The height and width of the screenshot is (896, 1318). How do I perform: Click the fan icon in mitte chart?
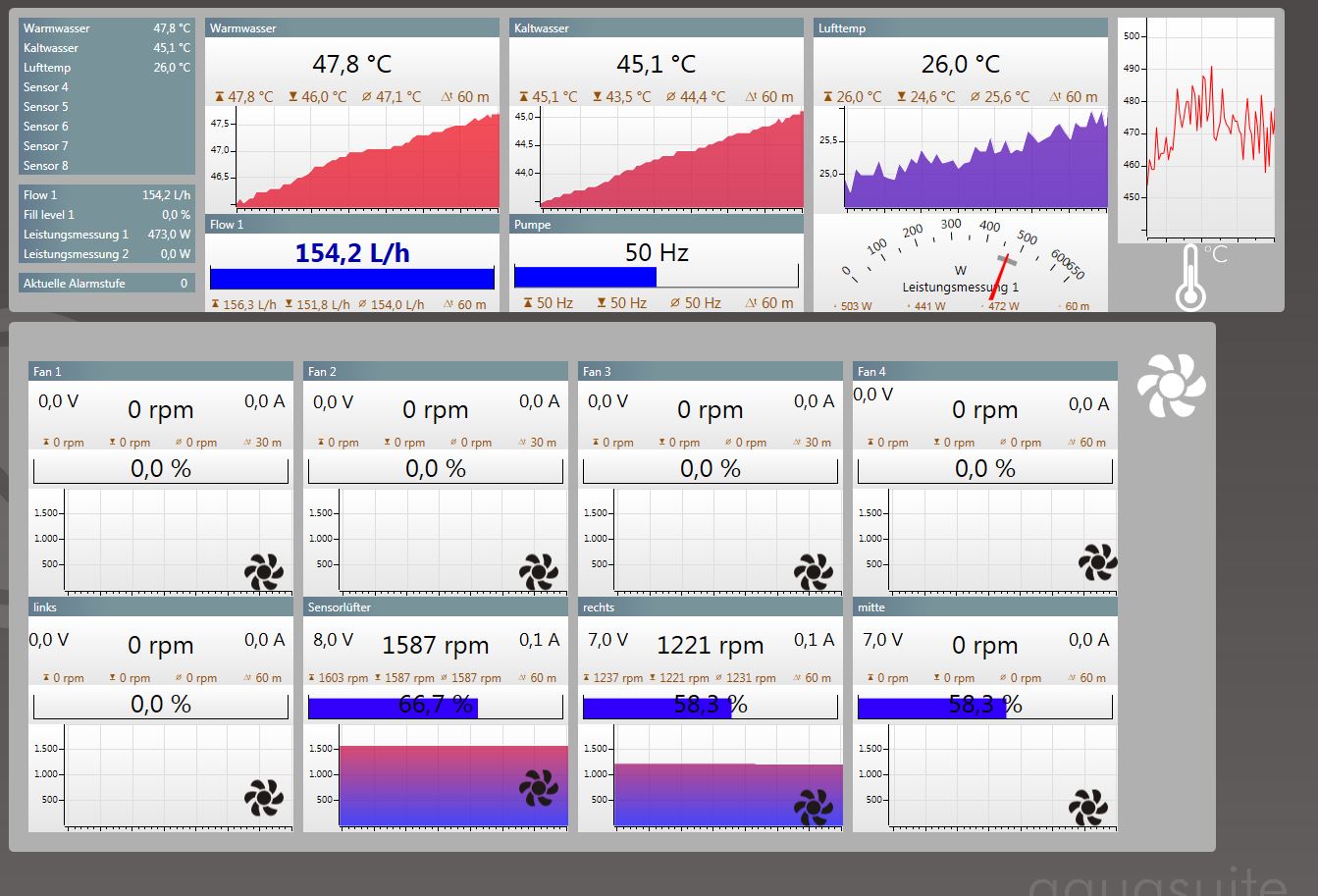click(1087, 808)
